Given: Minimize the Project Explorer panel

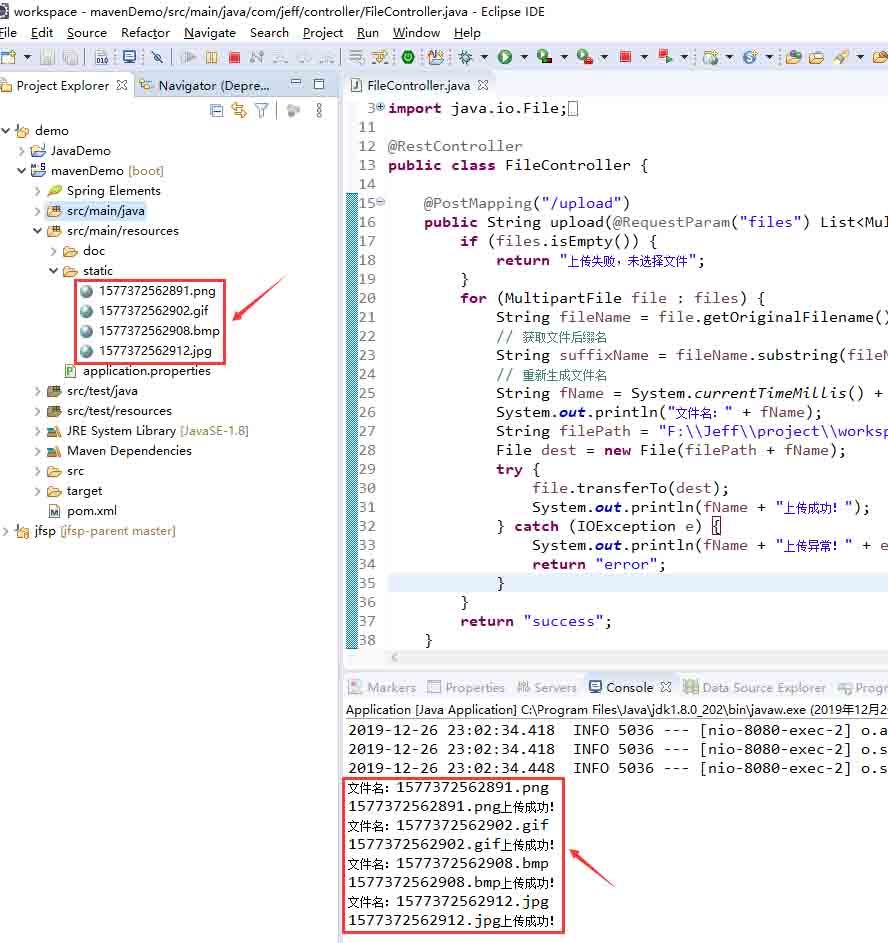Looking at the screenshot, I should (x=296, y=85).
